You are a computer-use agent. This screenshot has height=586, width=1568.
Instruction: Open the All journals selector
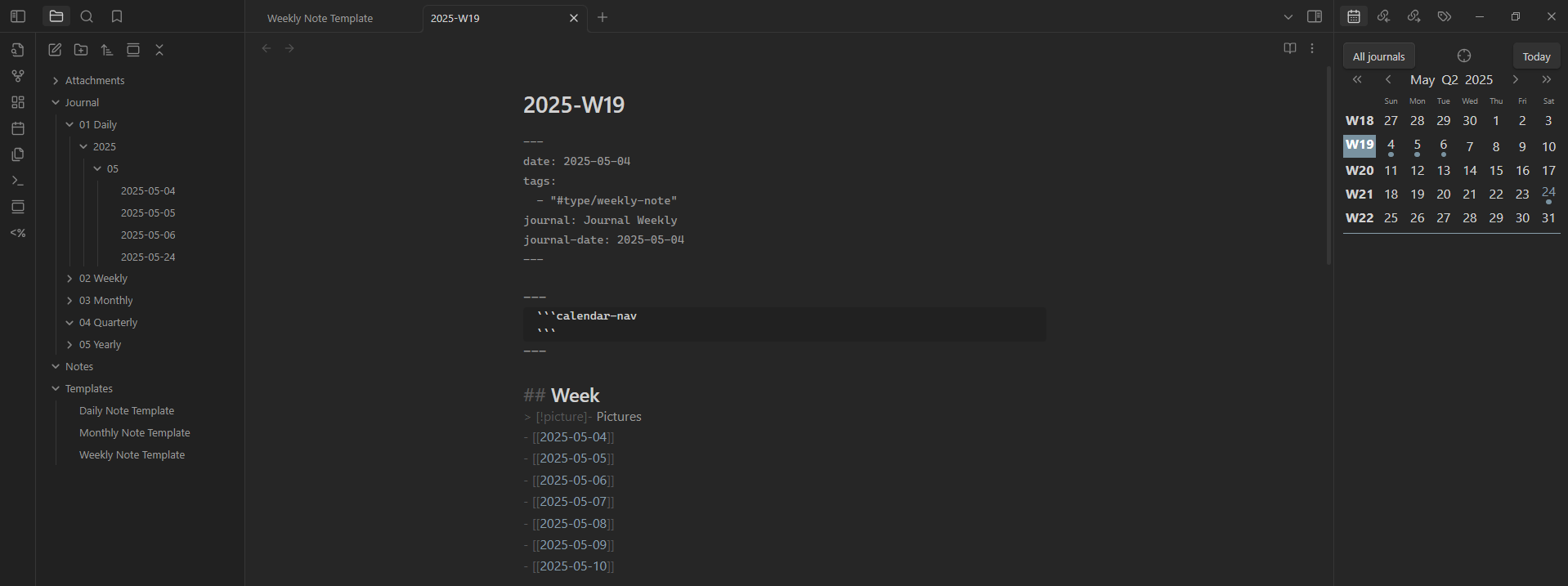[x=1378, y=56]
